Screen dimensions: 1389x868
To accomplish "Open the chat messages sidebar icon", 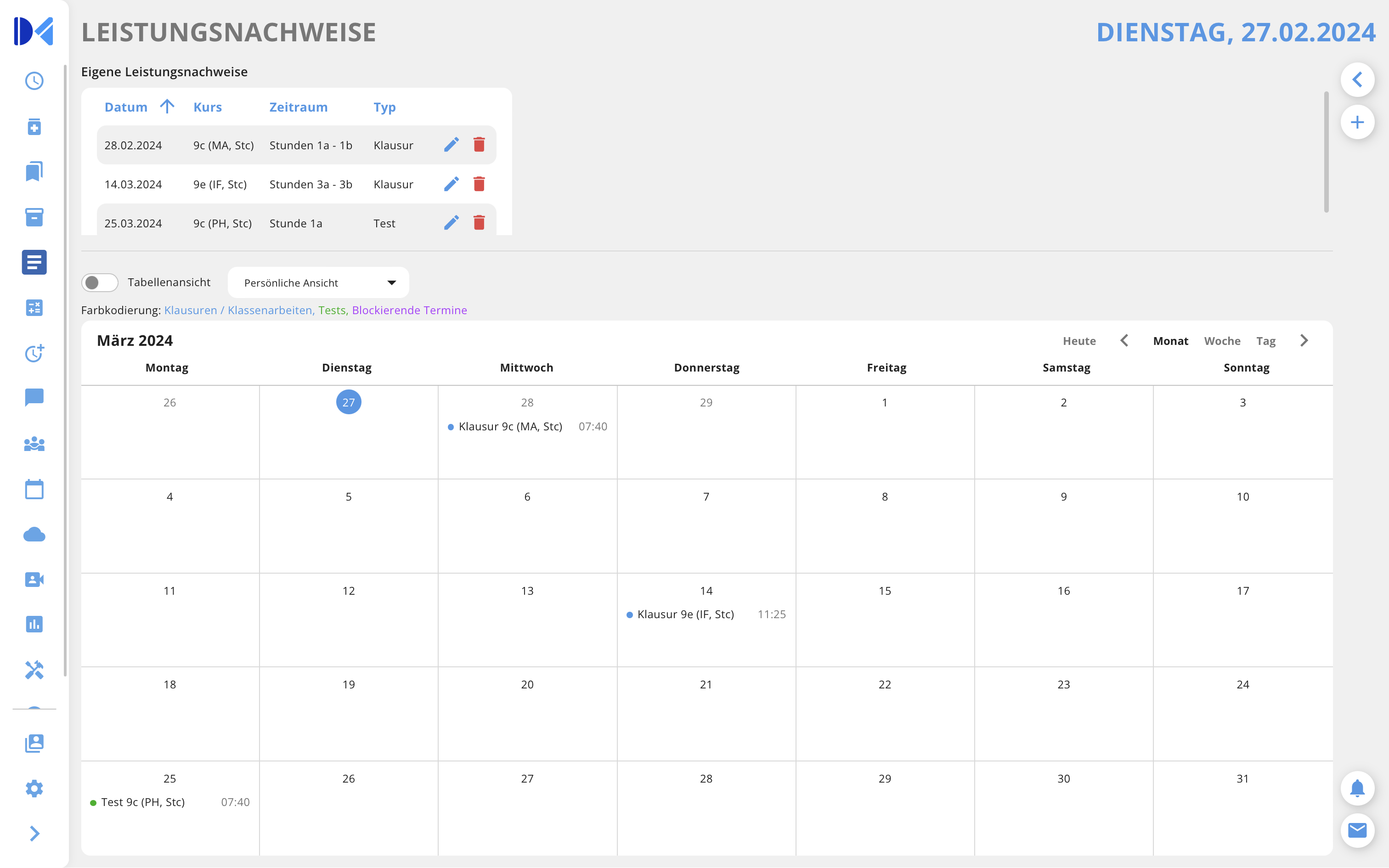I will pyautogui.click(x=34, y=397).
